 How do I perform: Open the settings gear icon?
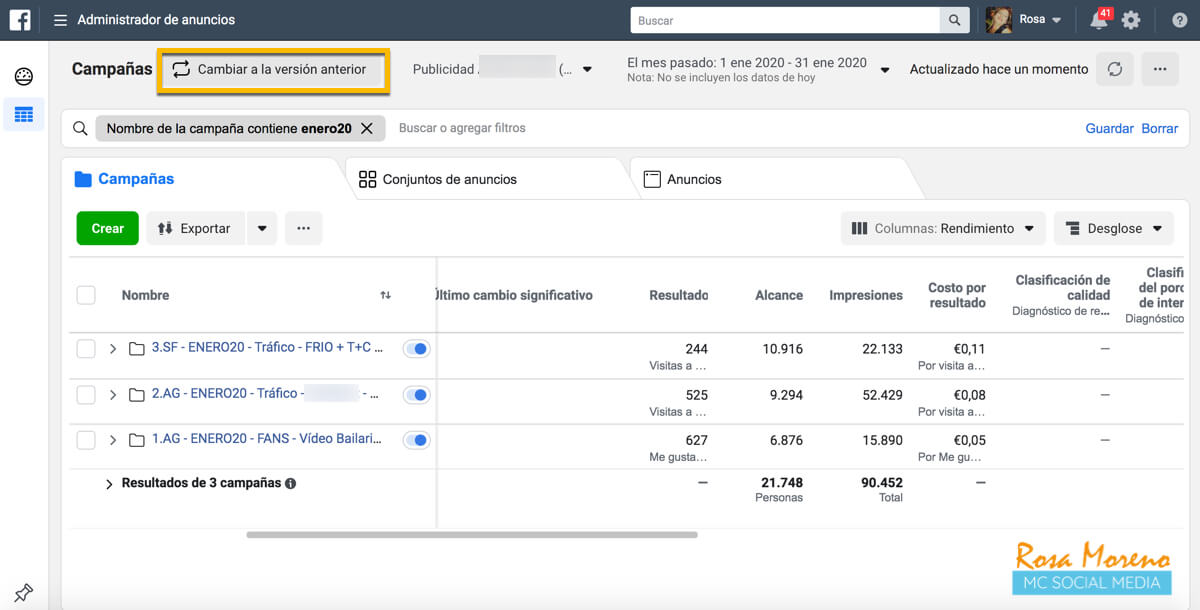[1131, 20]
